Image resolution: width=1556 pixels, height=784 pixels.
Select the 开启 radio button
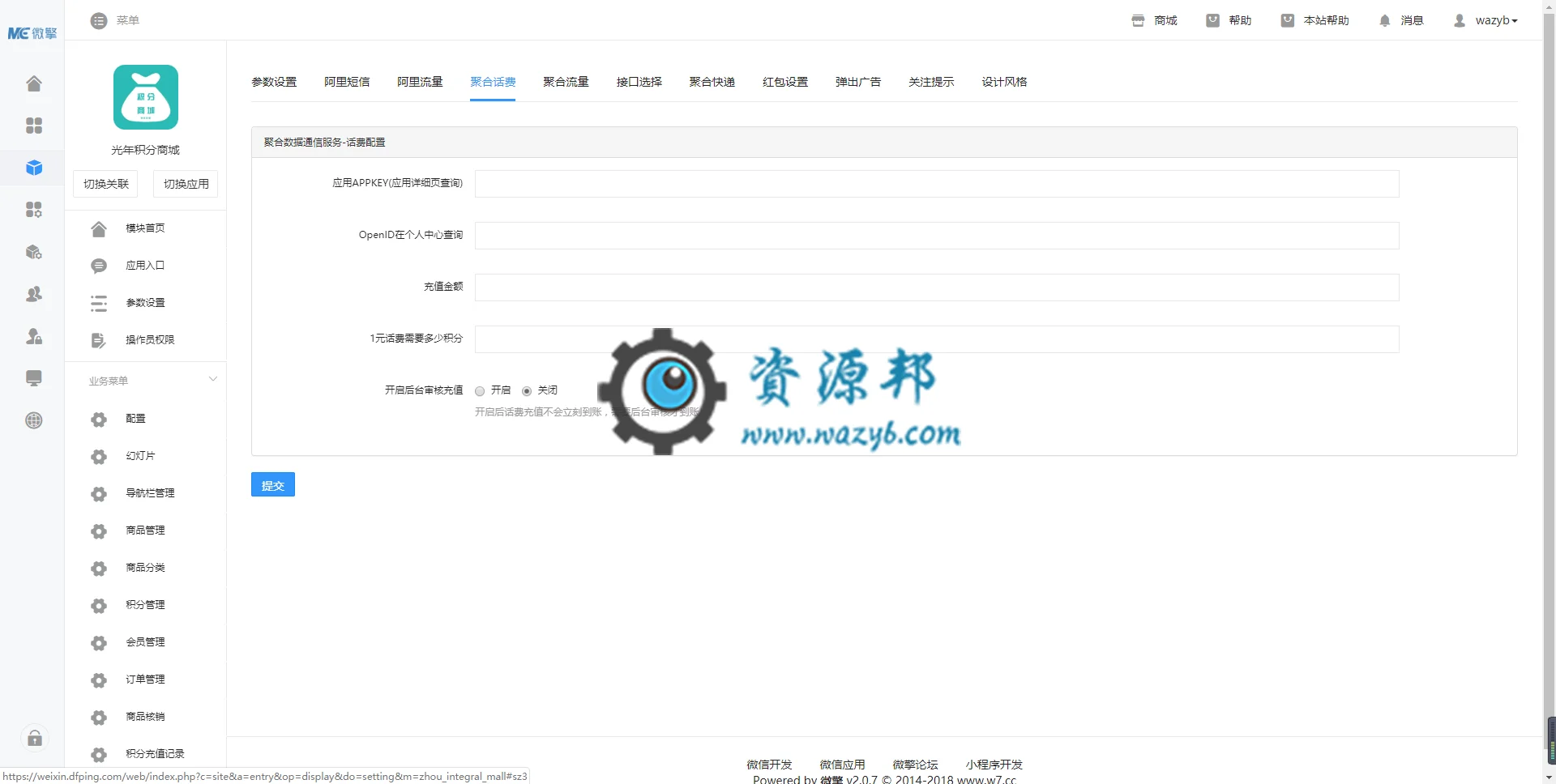click(x=480, y=391)
